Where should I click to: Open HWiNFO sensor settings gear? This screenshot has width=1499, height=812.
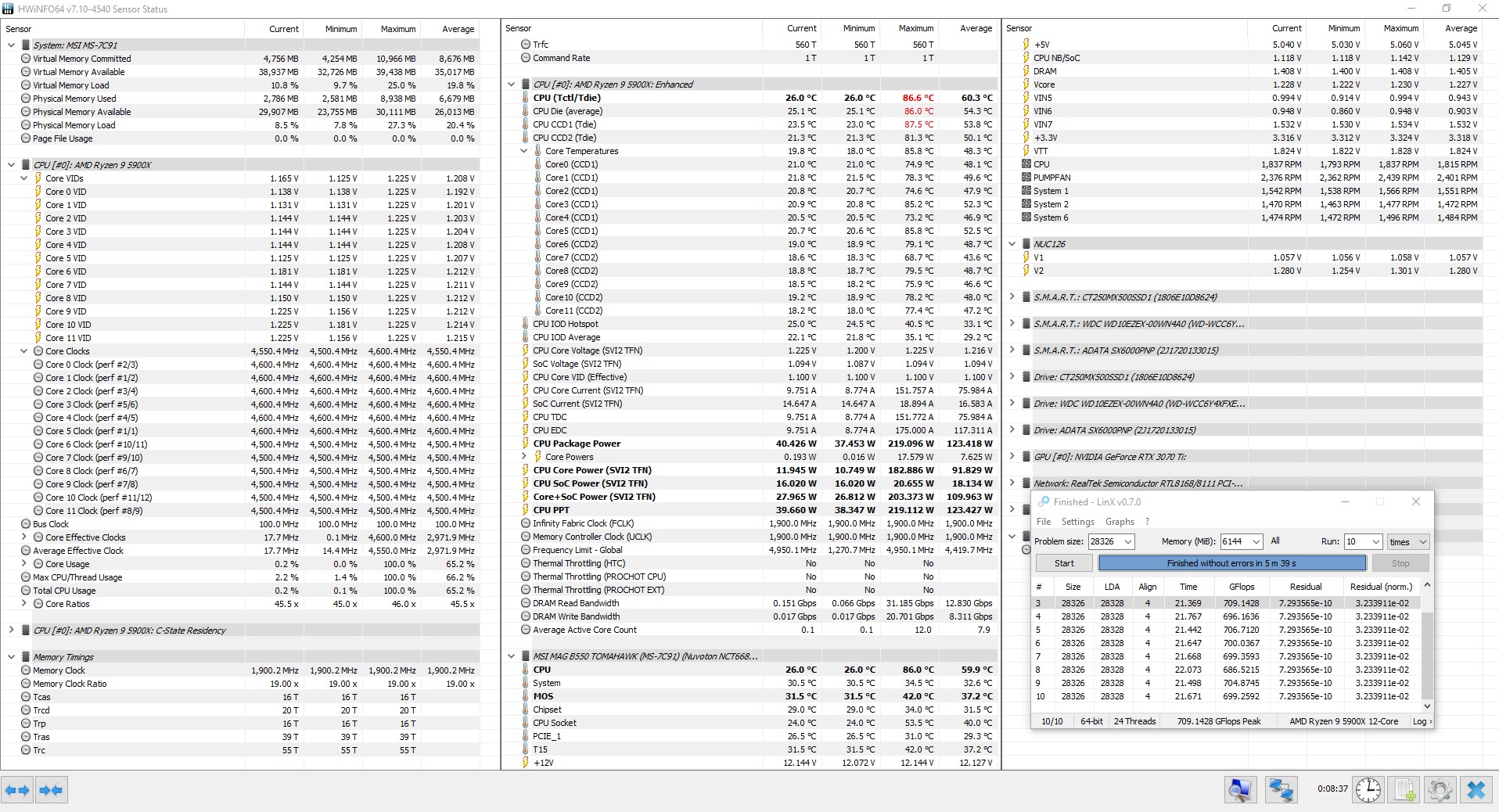tap(1440, 790)
